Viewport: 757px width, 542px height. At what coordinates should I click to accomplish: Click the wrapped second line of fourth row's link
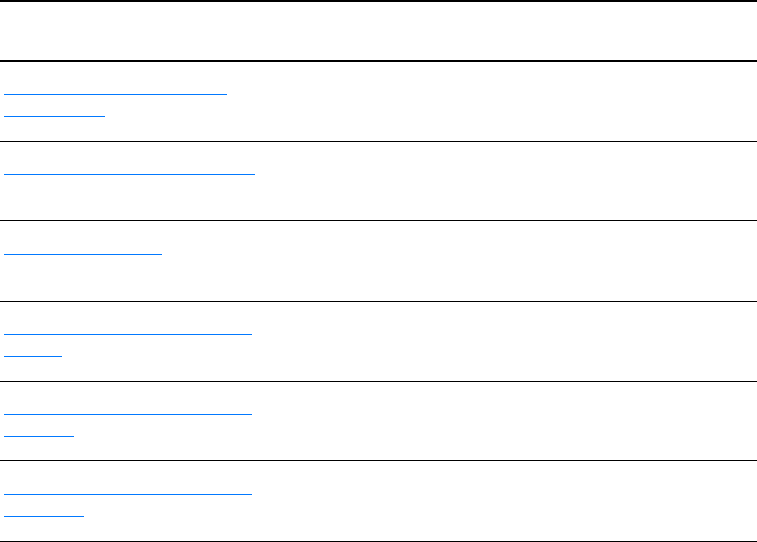[x=34, y=352]
